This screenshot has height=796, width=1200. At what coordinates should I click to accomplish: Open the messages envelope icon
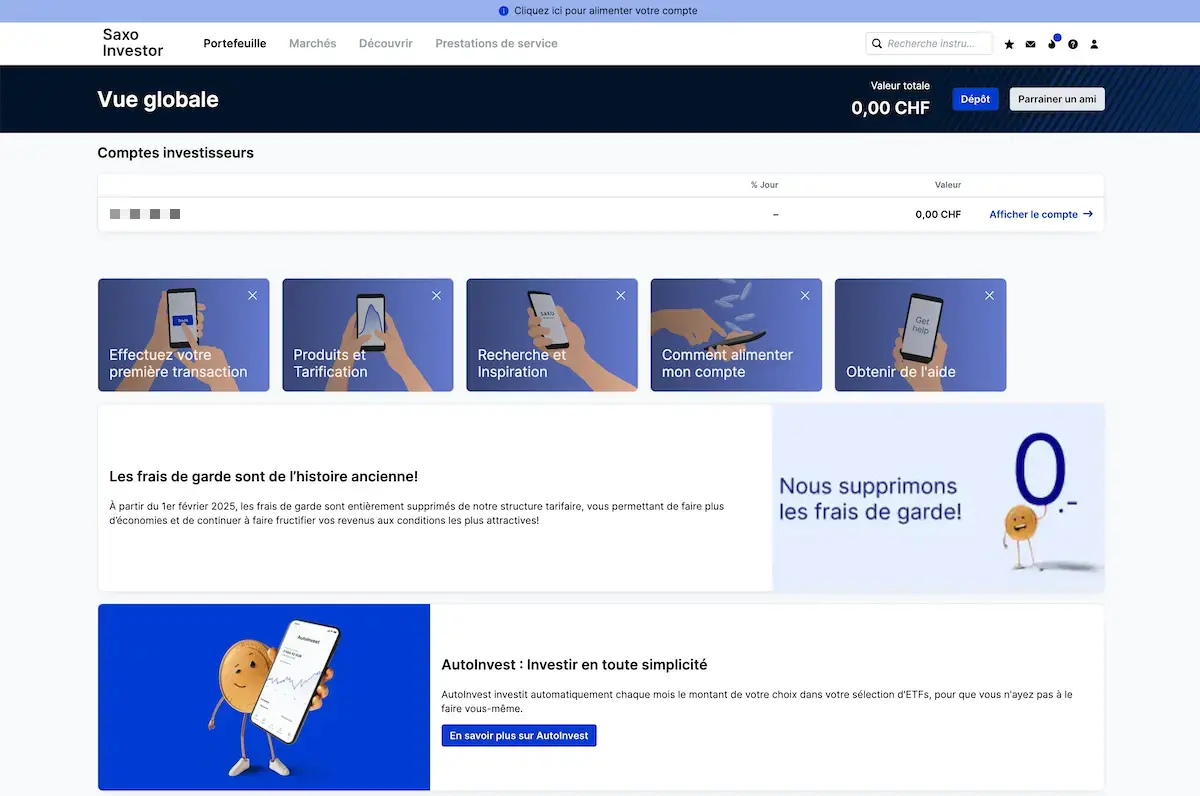point(1031,44)
